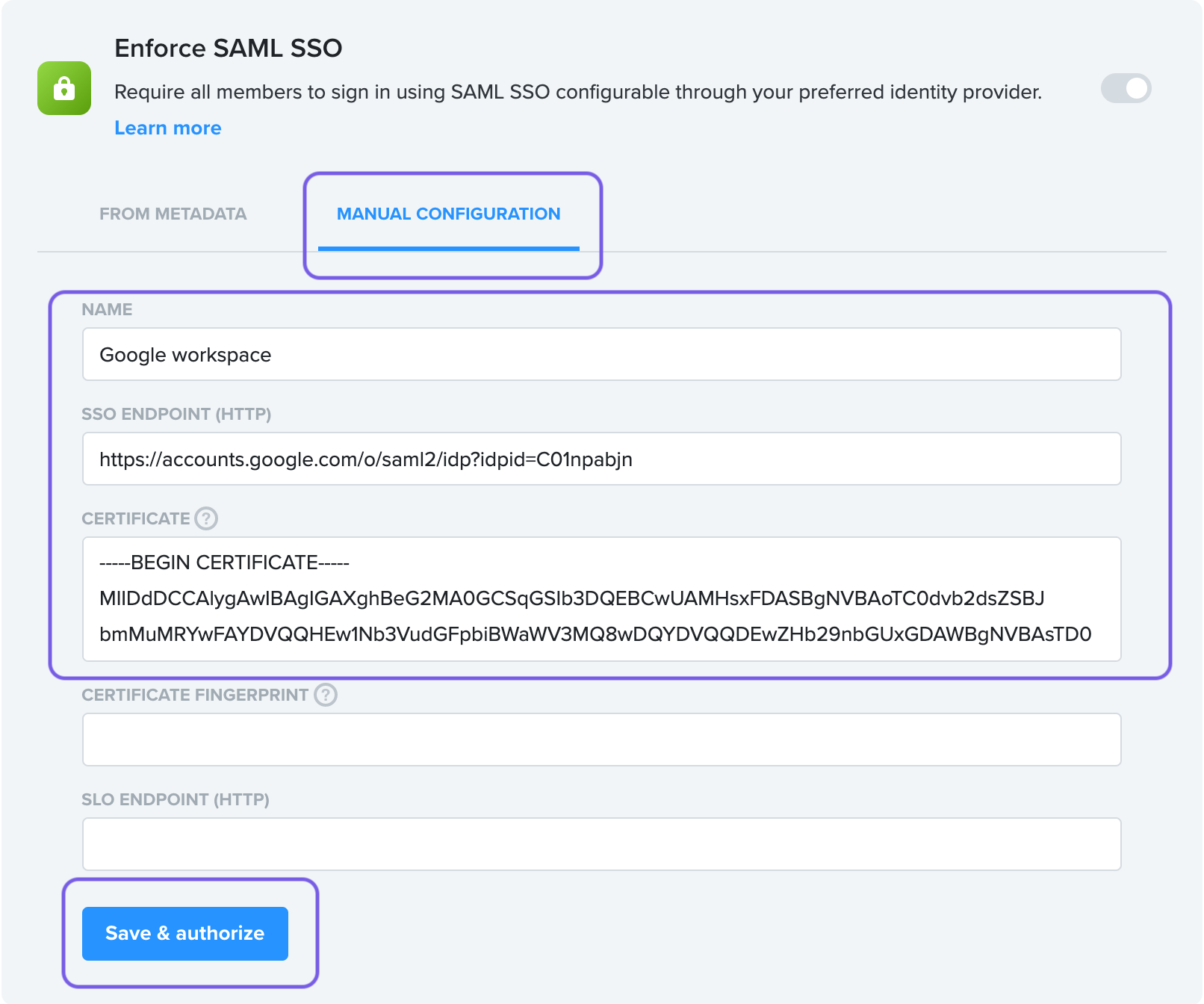Viewport: 1204px width, 1004px height.
Task: Select the Manual Configuration tab
Action: click(x=449, y=214)
